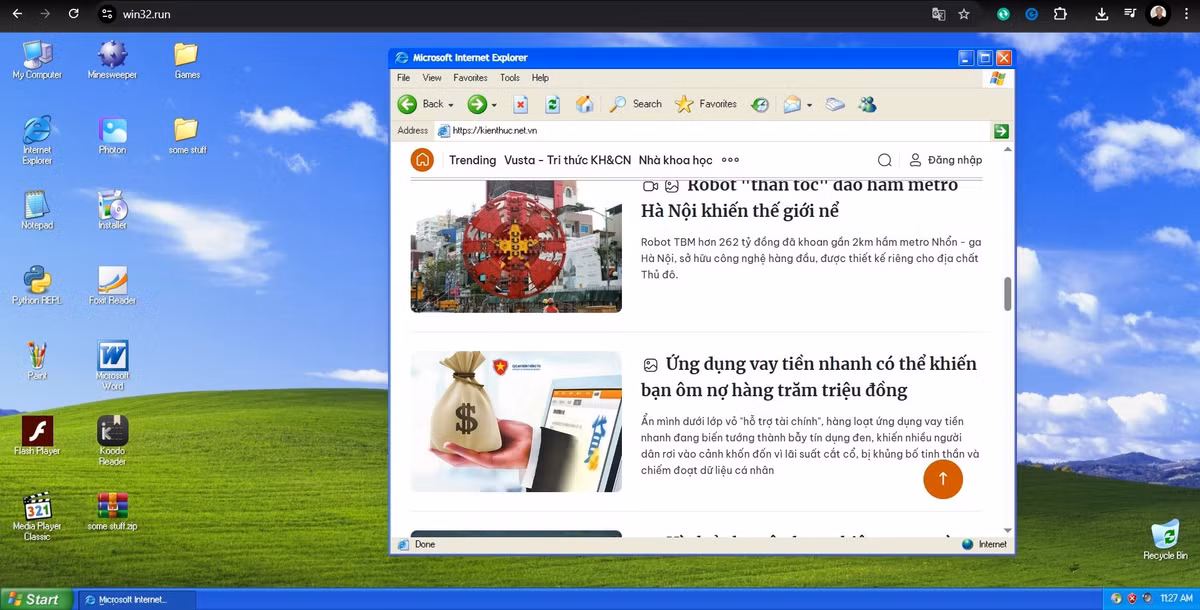Expand the '•••' navigation overflow menu
Viewport: 1200px width, 610px height.
coord(729,159)
